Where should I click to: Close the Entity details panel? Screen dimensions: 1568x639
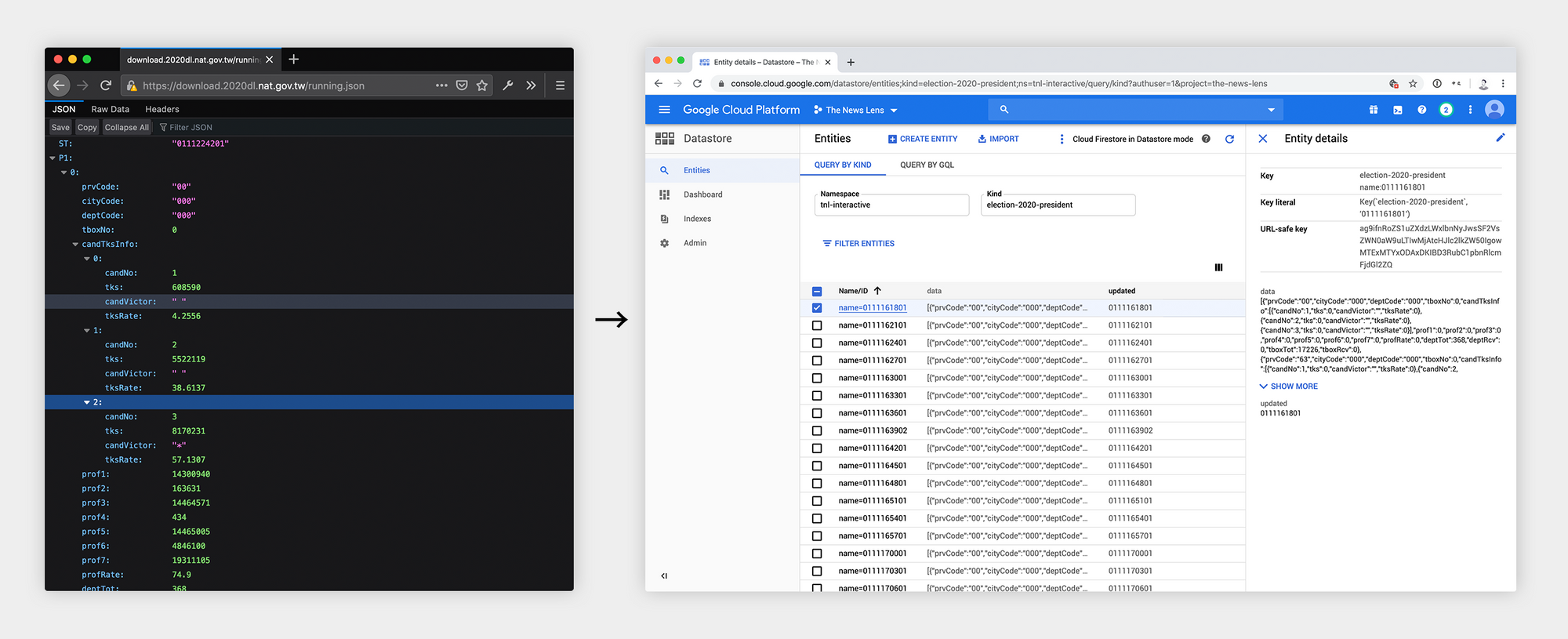1263,139
